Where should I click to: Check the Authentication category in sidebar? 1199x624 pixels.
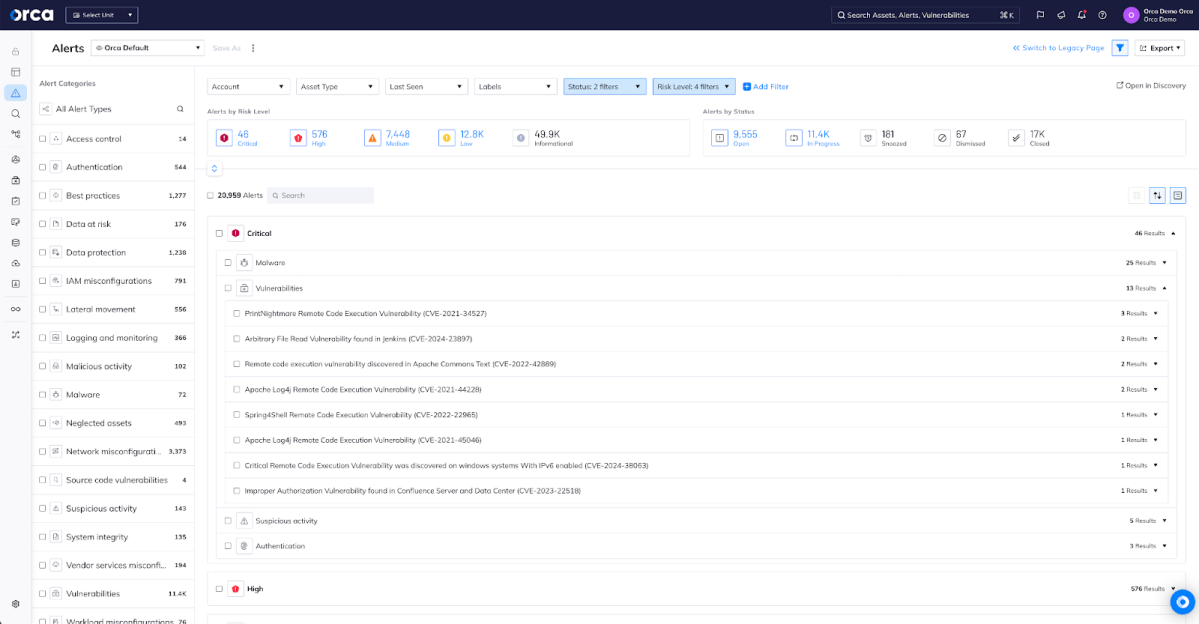pyautogui.click(x=43, y=167)
